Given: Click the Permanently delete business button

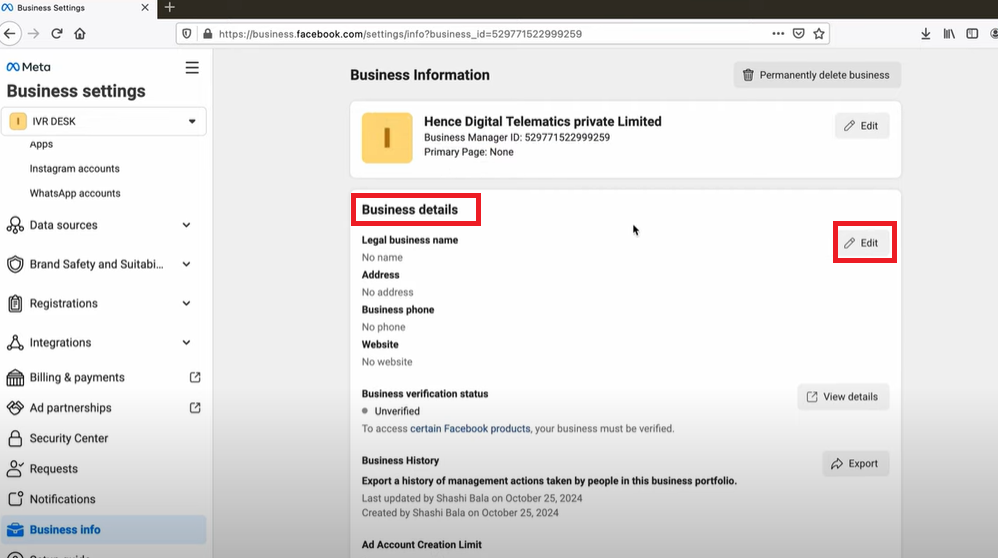Looking at the screenshot, I should (817, 75).
